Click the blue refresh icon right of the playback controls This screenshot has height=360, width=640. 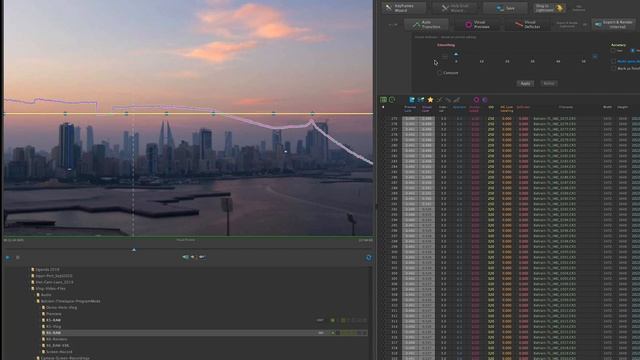point(369,258)
